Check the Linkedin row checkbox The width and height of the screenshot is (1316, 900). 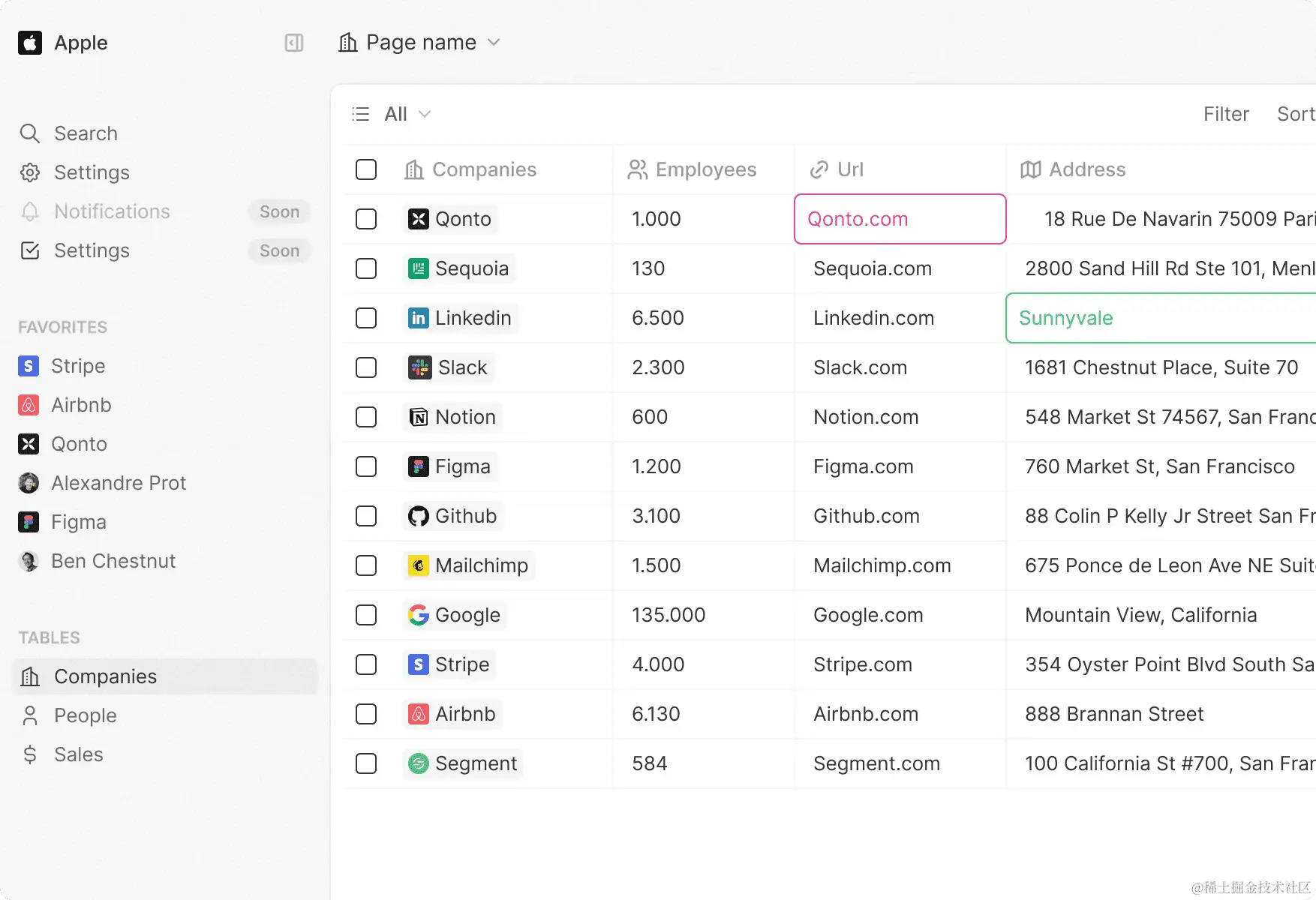point(366,318)
